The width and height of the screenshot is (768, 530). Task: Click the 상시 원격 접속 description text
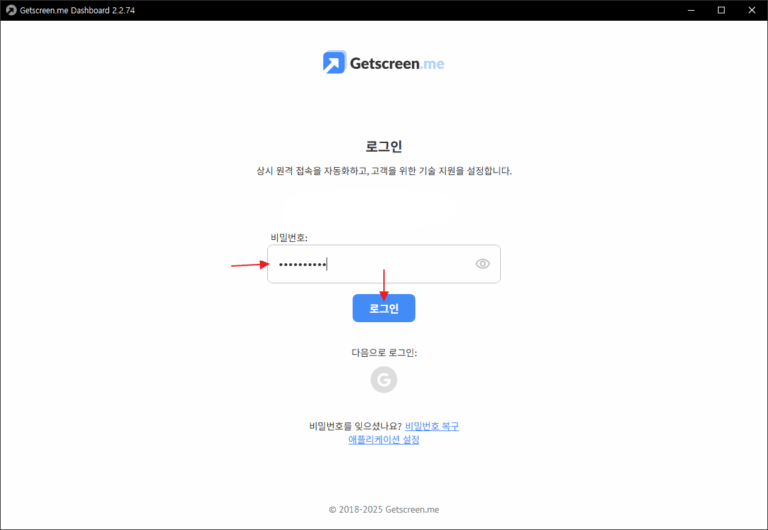(384, 171)
